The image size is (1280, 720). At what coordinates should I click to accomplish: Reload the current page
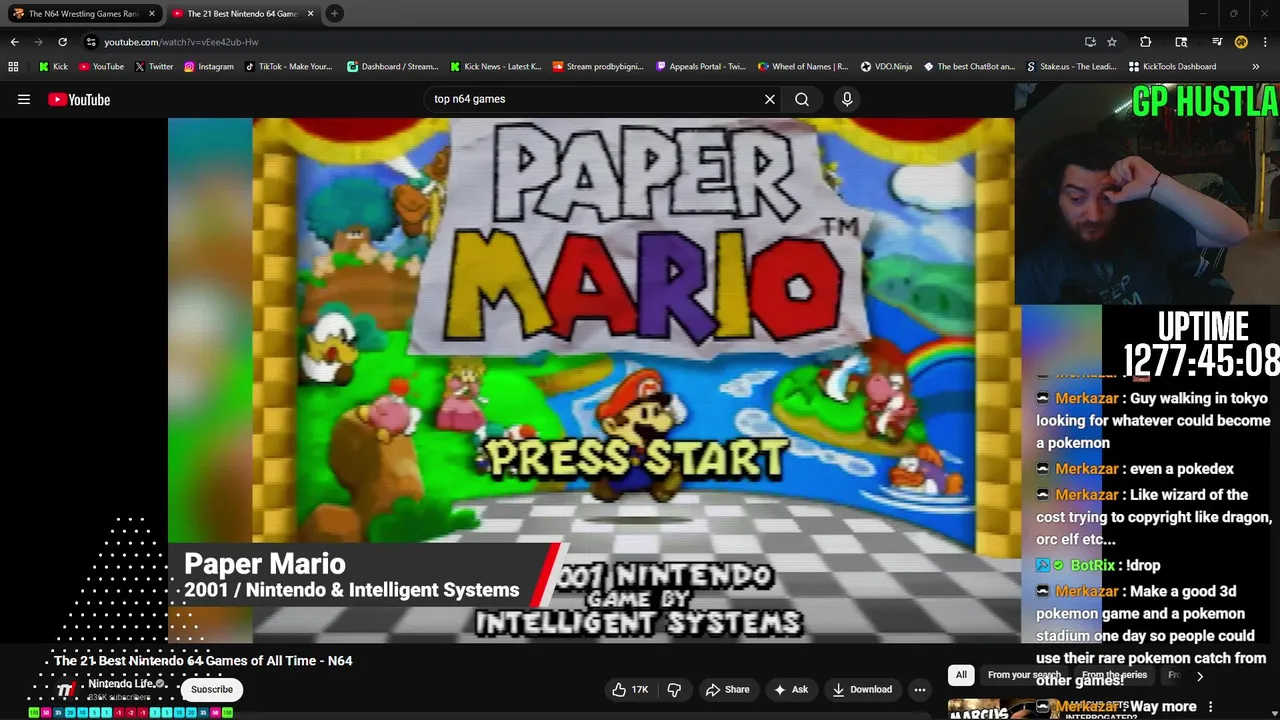[62, 42]
